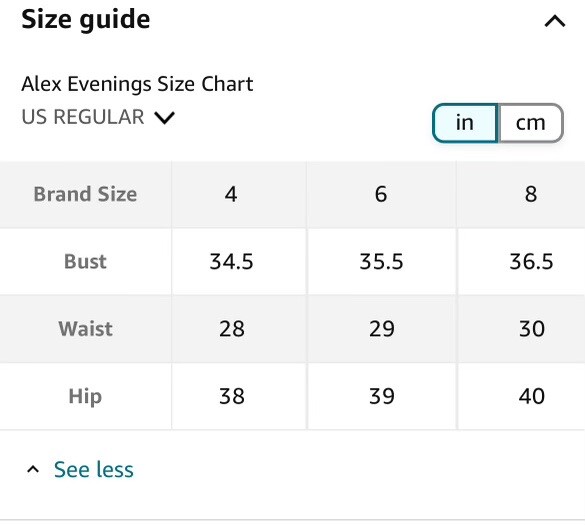Click the 35.5 bust measurement cell
585x525 pixels.
pyautogui.click(x=381, y=262)
